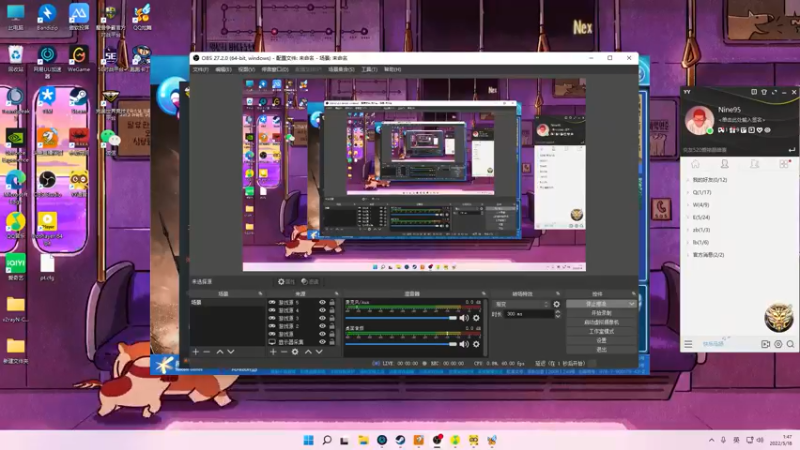Adjust the 桌面音频 volume slider
The width and height of the screenshot is (800, 450).
click(401, 344)
